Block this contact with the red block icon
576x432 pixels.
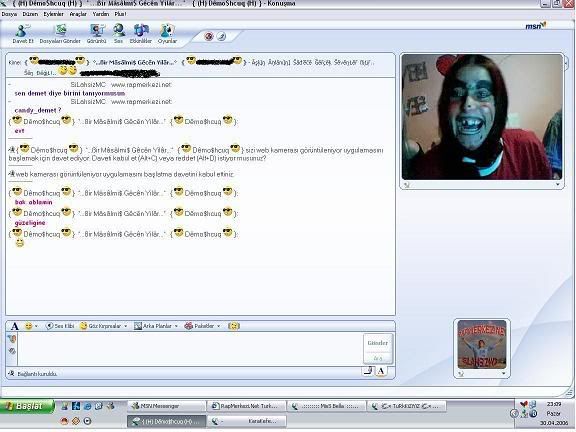209,36
